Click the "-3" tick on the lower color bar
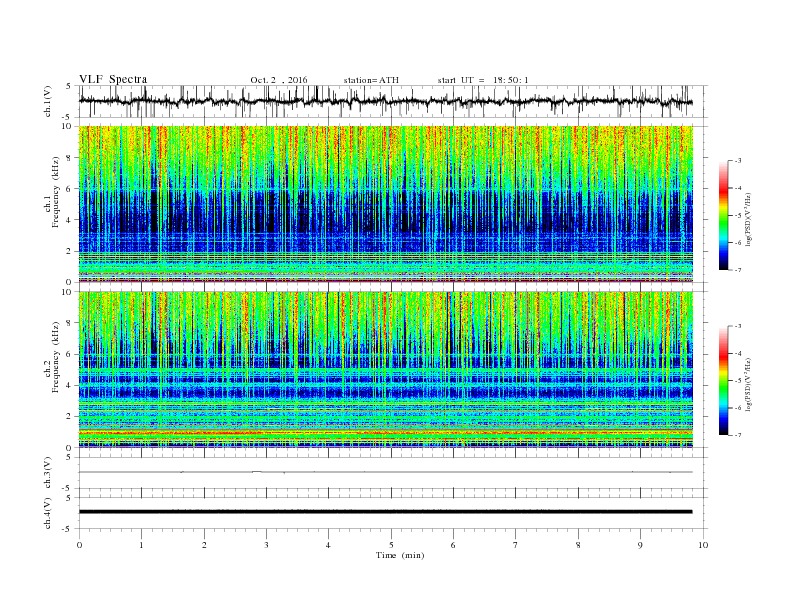 (737, 326)
